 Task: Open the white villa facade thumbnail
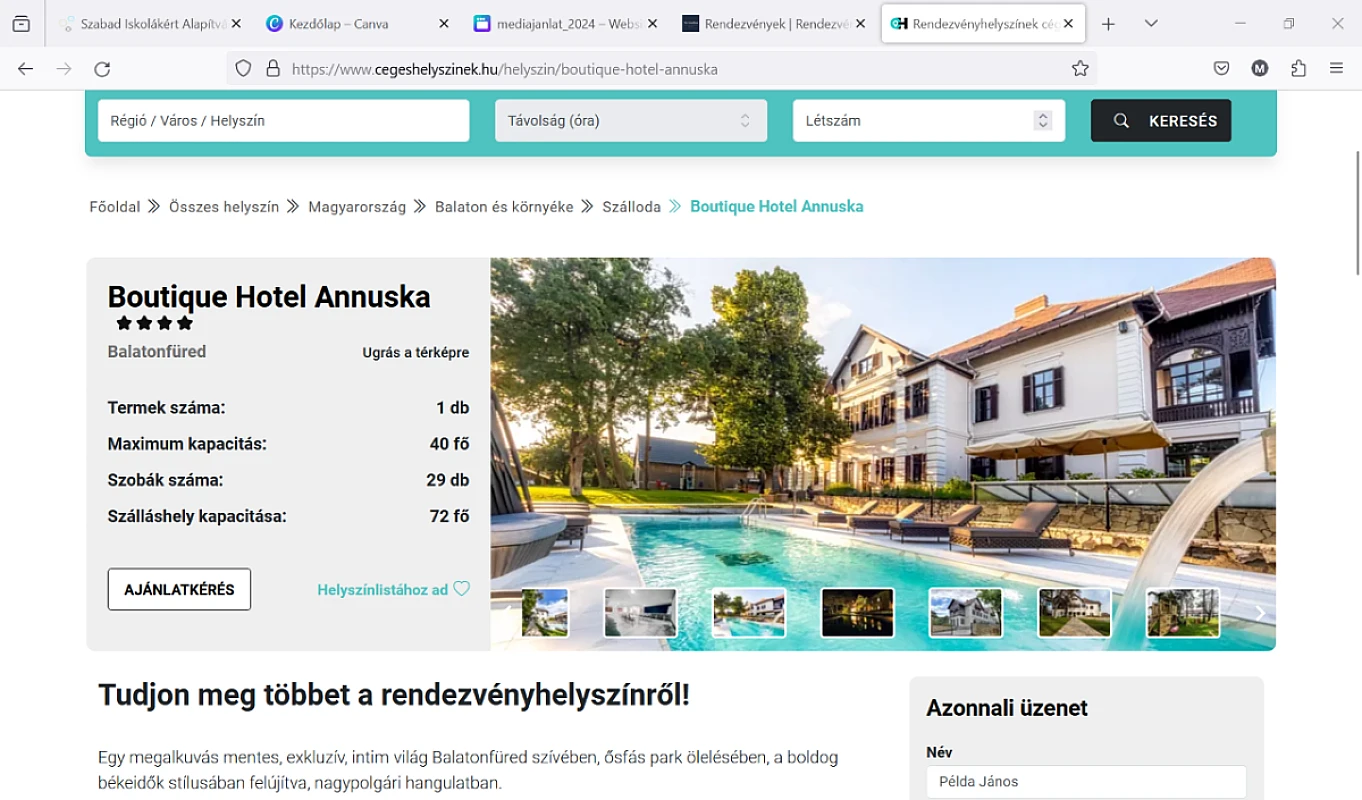[x=965, y=612]
